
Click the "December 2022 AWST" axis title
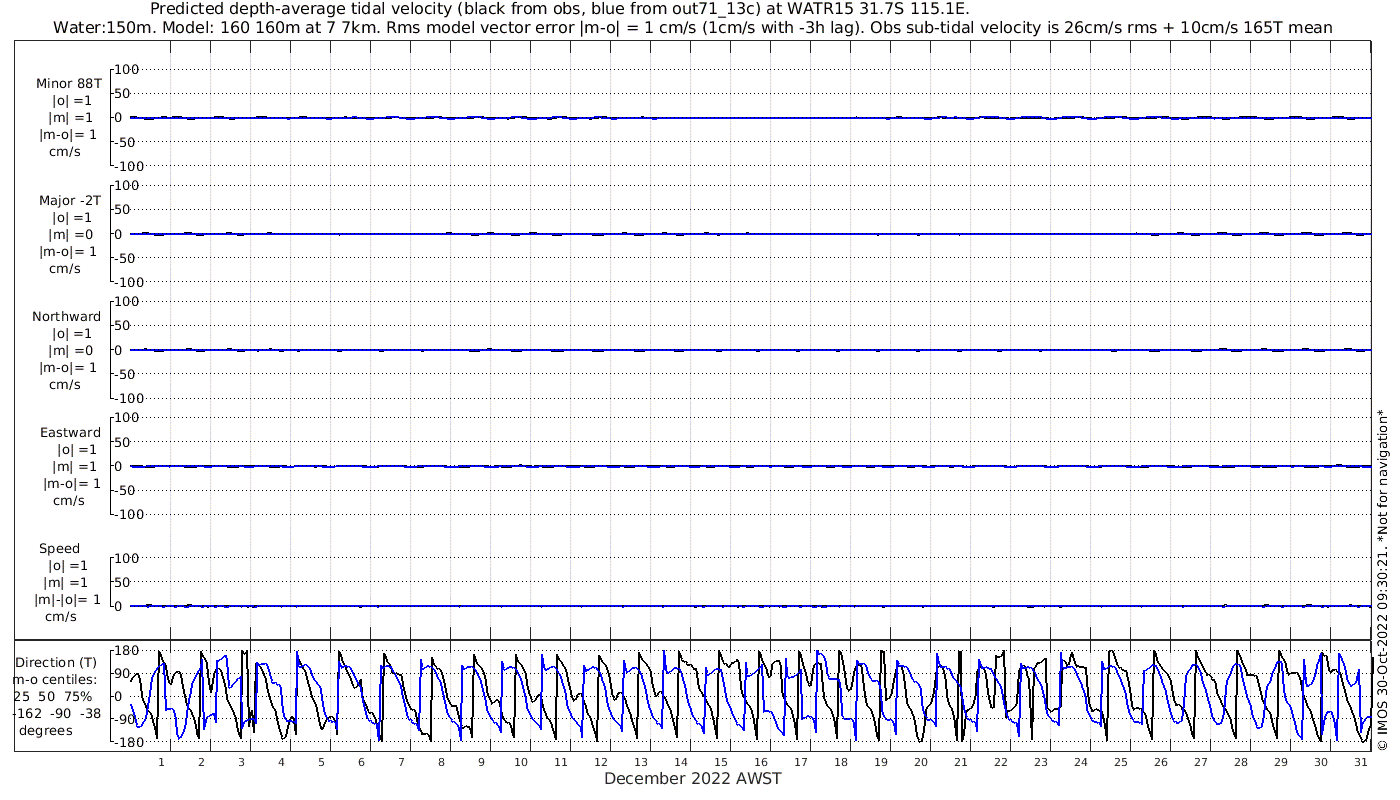coord(692,778)
